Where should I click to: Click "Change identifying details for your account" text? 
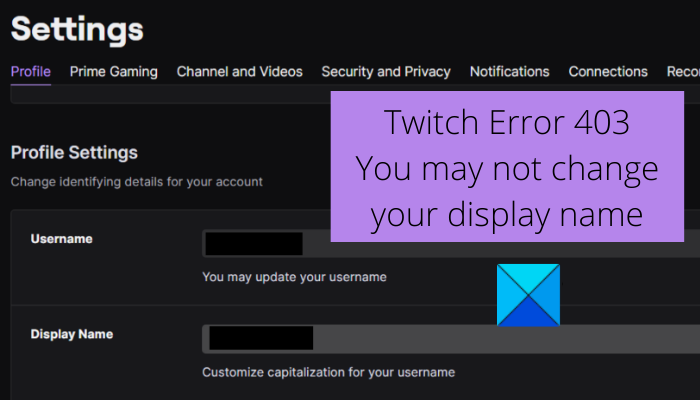pyautogui.click(x=137, y=182)
